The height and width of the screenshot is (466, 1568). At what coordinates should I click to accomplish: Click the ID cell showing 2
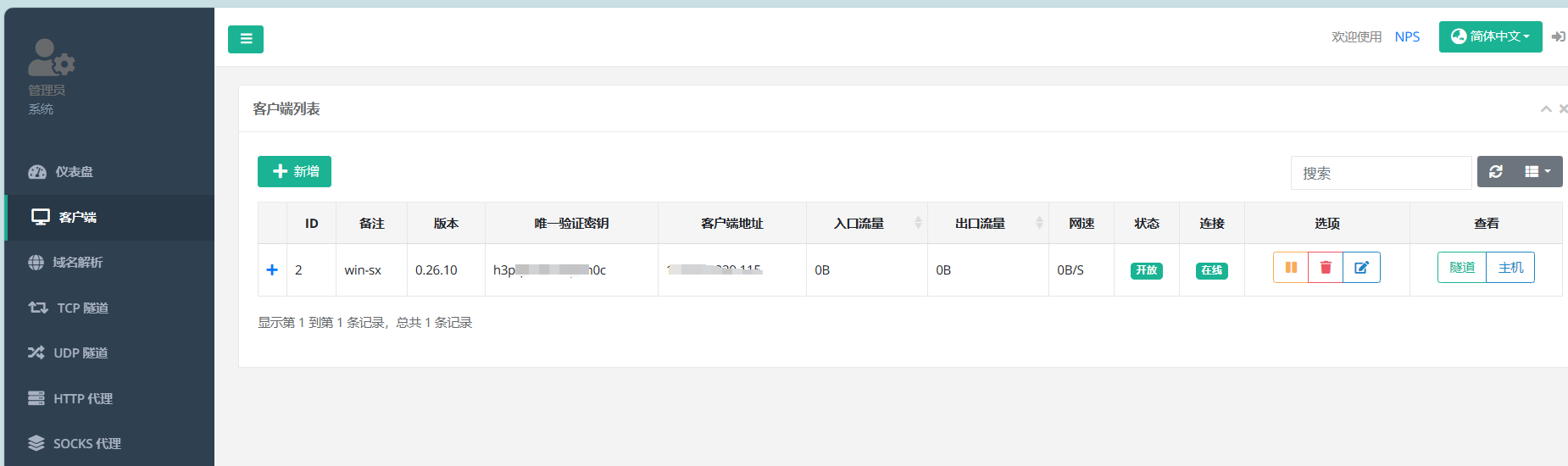[311, 269]
